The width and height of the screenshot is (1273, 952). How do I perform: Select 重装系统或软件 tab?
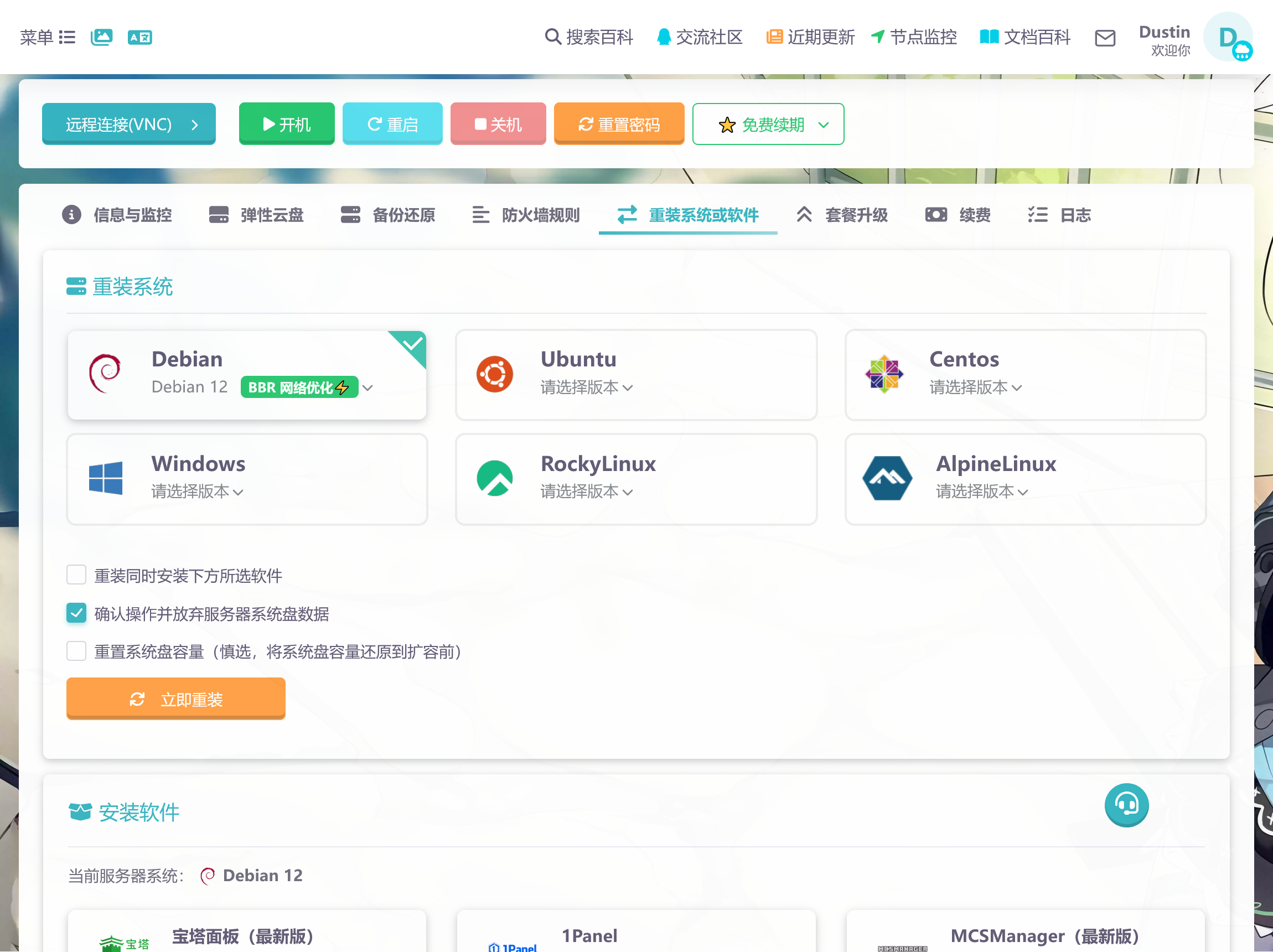click(x=688, y=215)
